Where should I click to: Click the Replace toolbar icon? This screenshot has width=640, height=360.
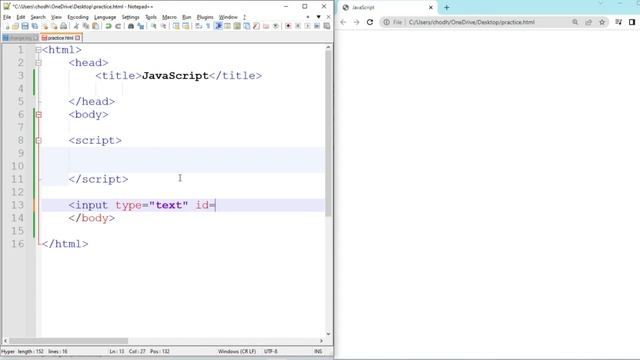click(141, 26)
